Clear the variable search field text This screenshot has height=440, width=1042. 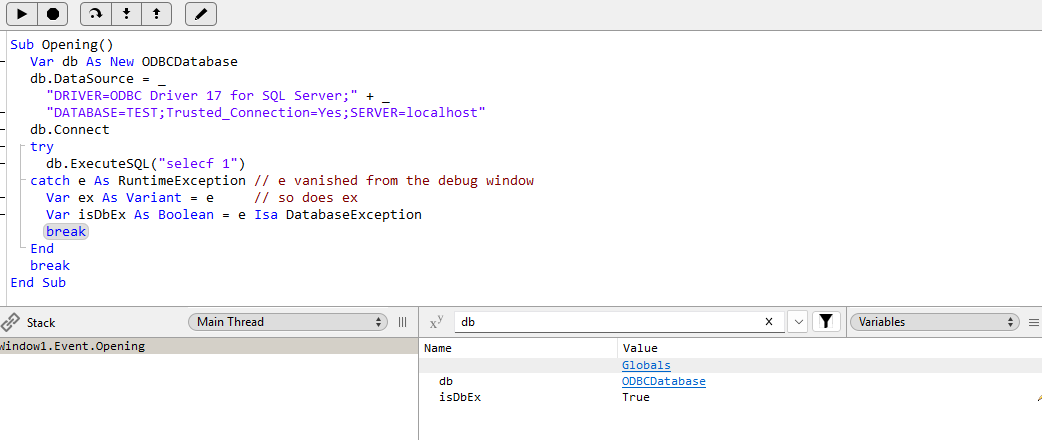pos(768,322)
